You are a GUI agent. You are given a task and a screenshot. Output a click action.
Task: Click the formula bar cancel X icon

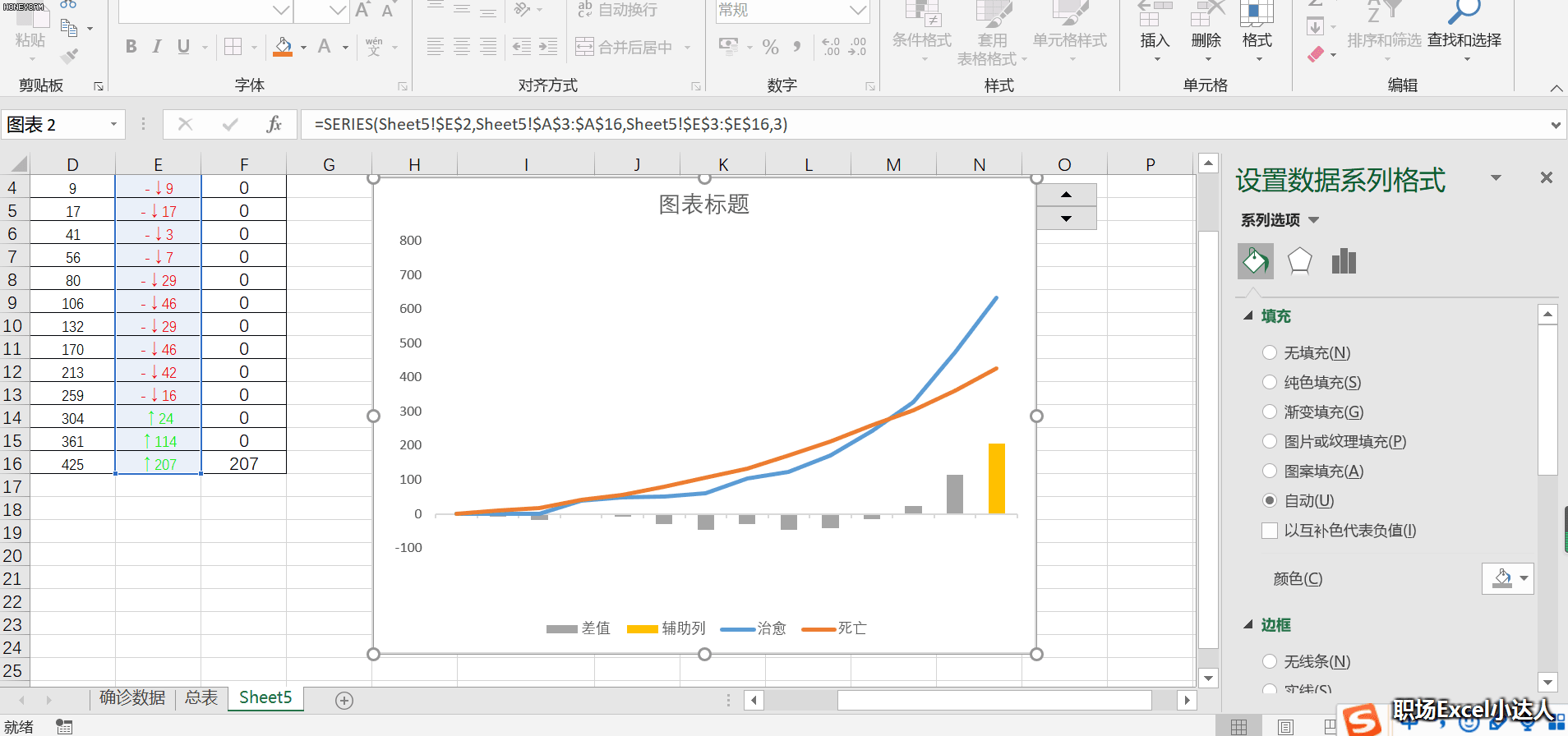(185, 124)
